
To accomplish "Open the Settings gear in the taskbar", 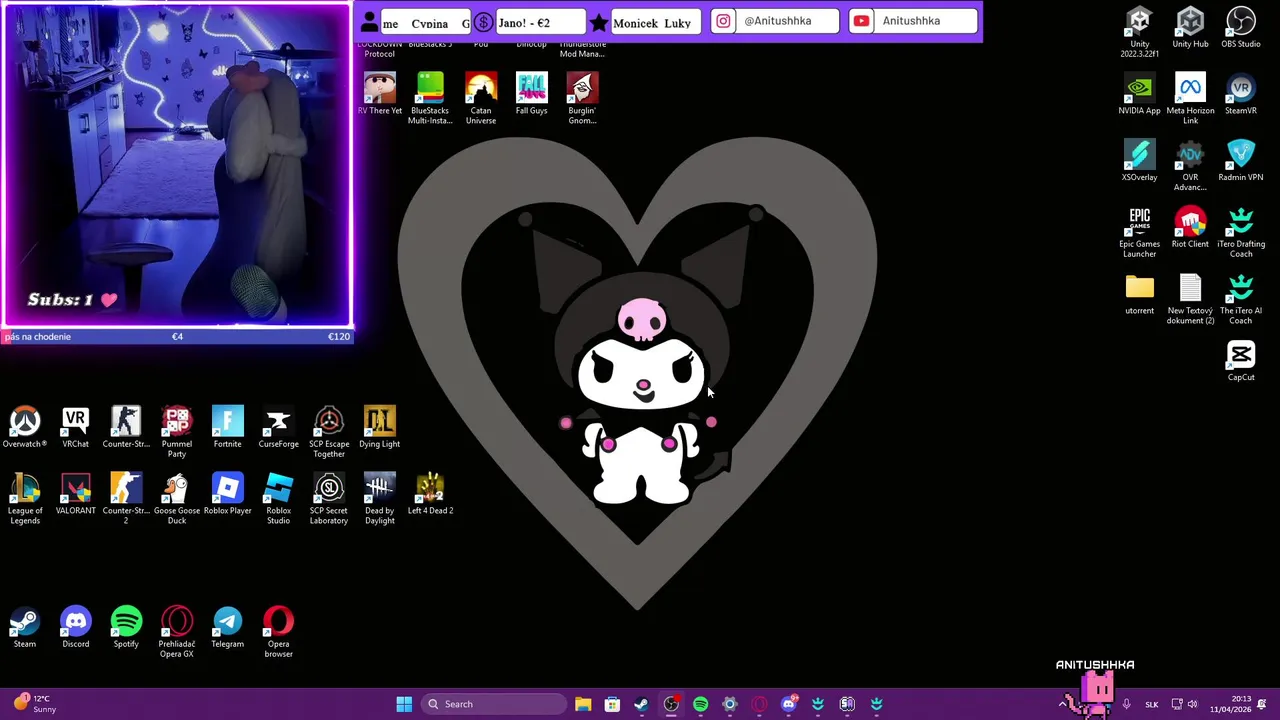I will click(730, 704).
